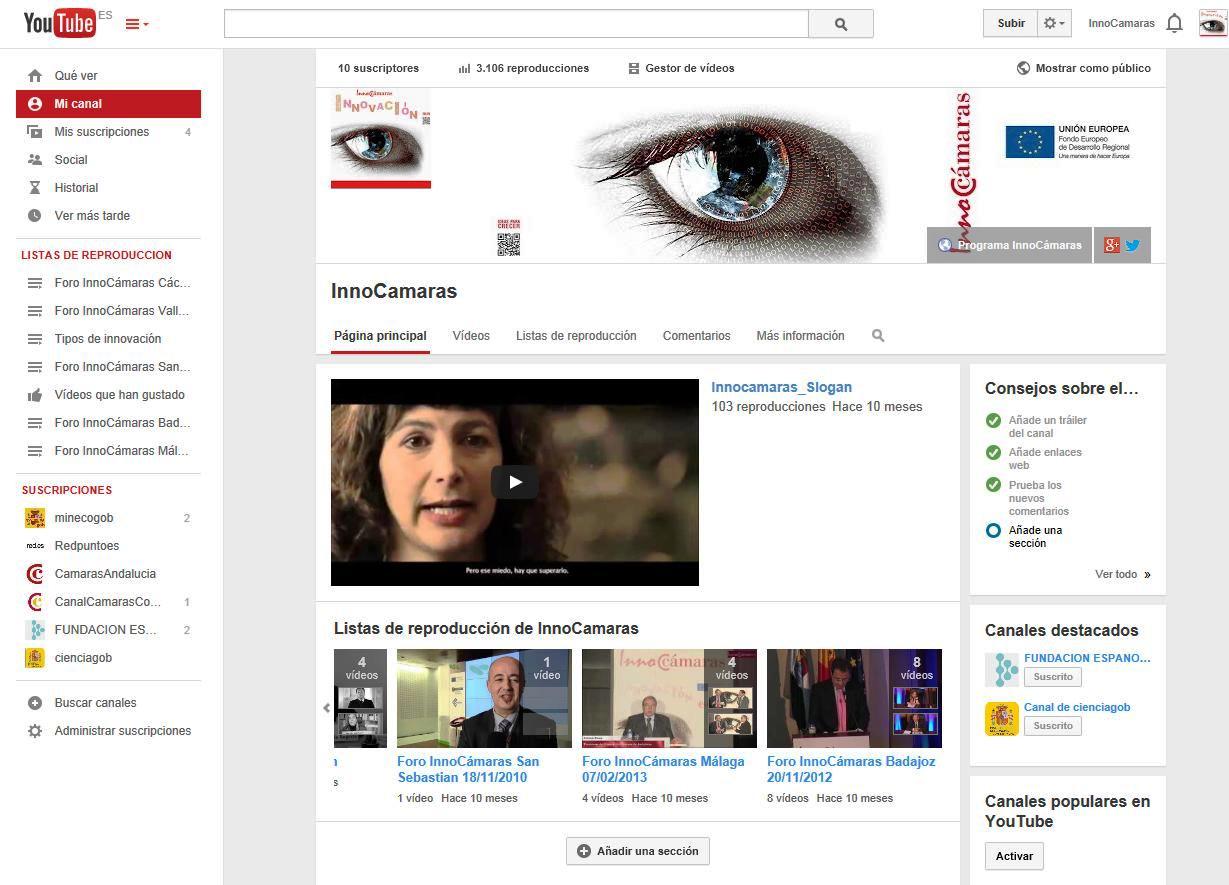Open the settings gear dropdown

point(1054,23)
